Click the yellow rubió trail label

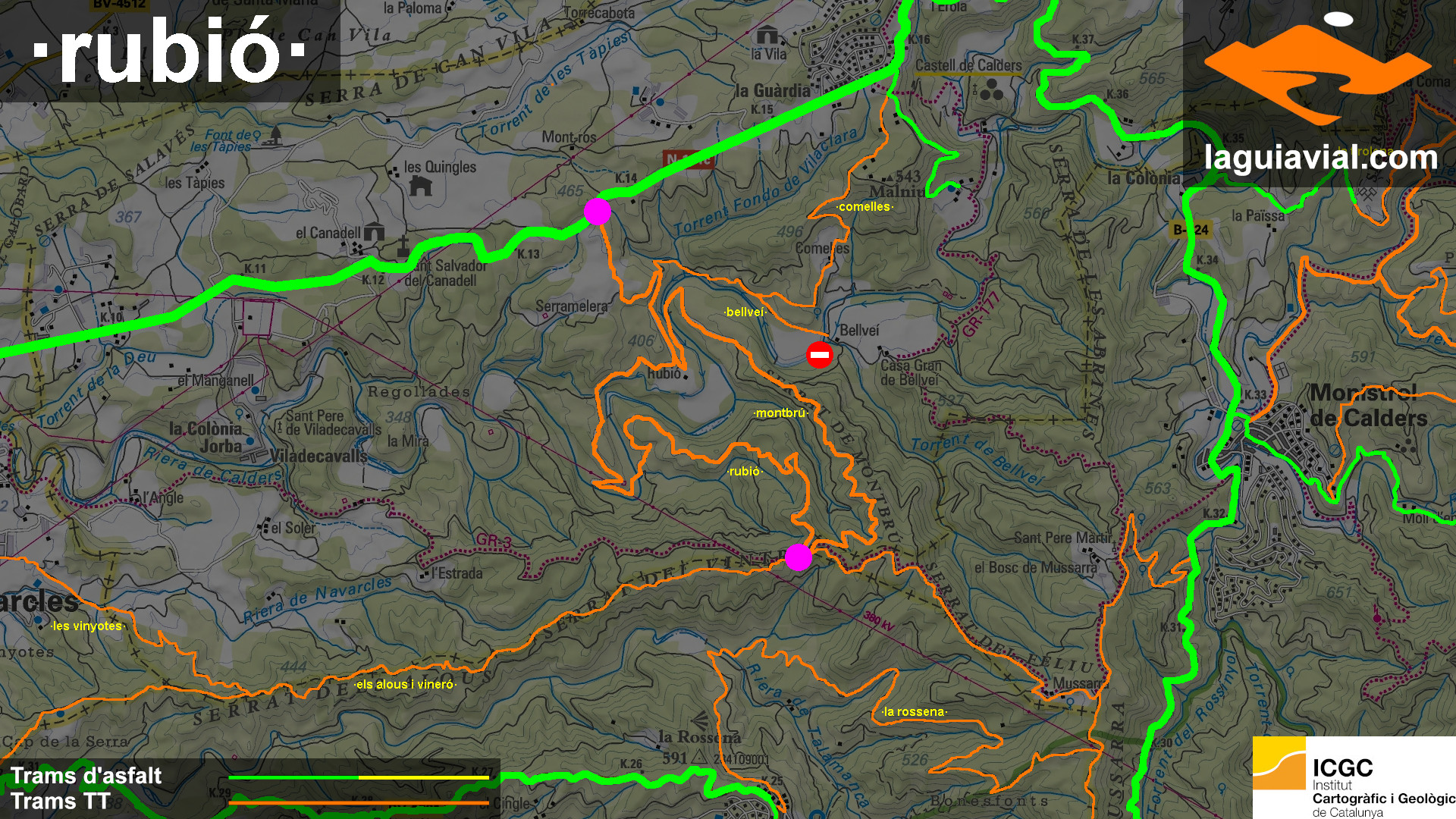pos(744,472)
